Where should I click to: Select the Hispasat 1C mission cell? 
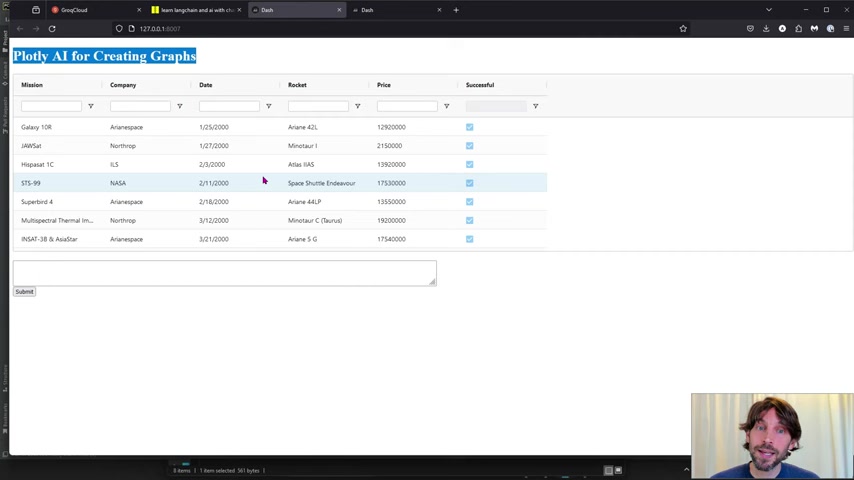pyautogui.click(x=58, y=165)
